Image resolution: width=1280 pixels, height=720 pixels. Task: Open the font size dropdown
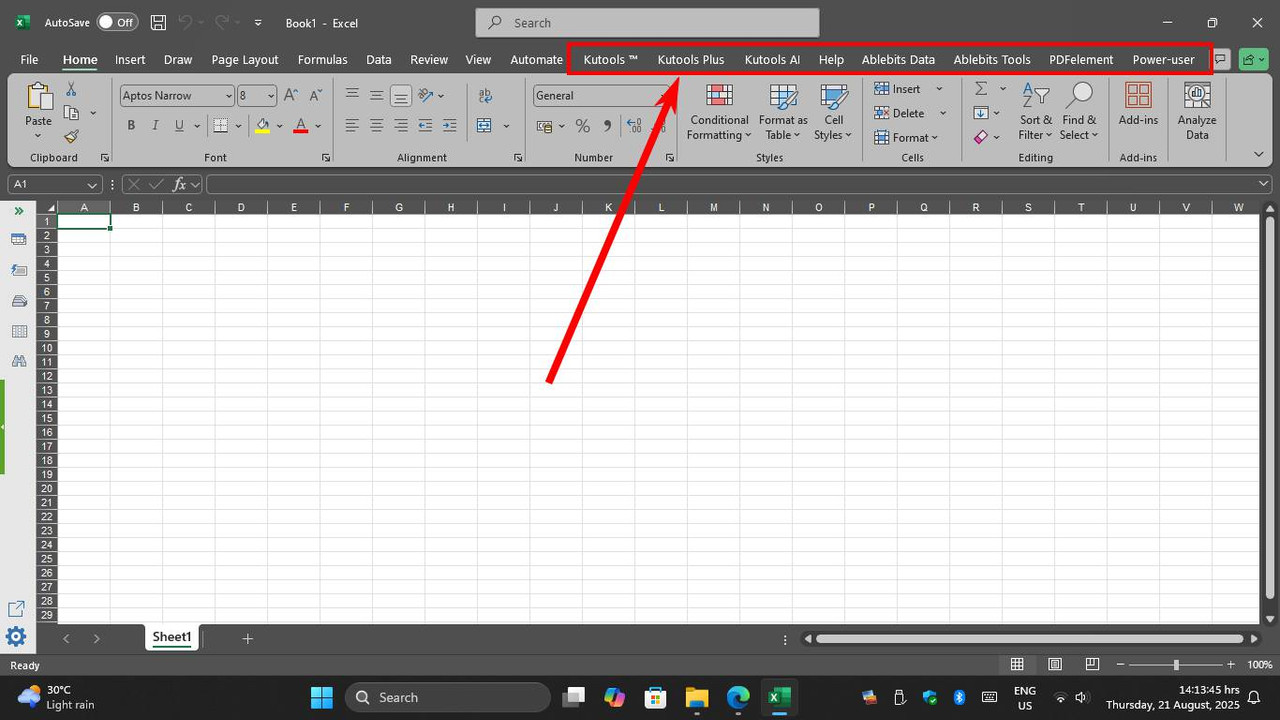click(x=270, y=96)
